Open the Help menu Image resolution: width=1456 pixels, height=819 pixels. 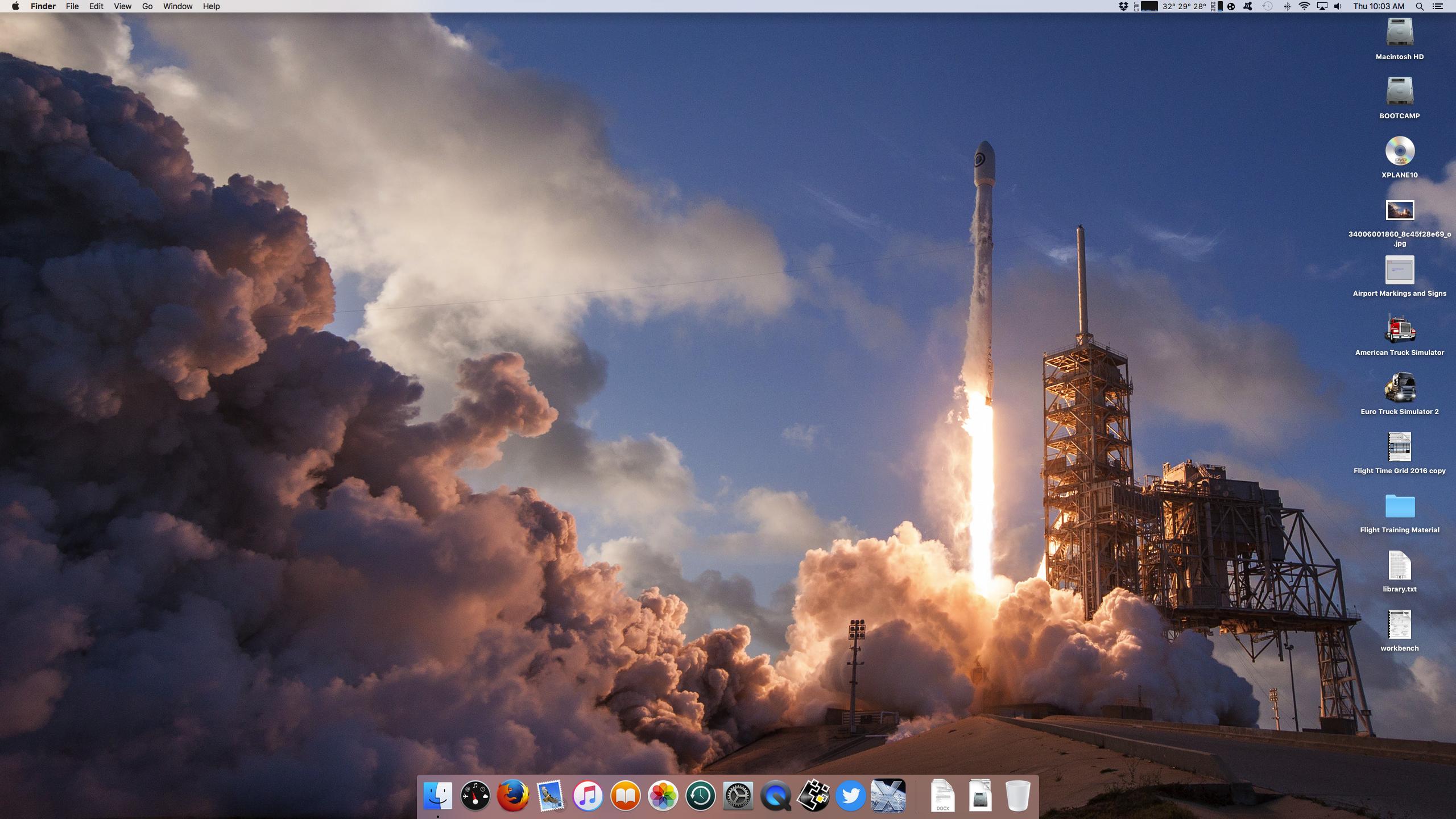[x=211, y=6]
